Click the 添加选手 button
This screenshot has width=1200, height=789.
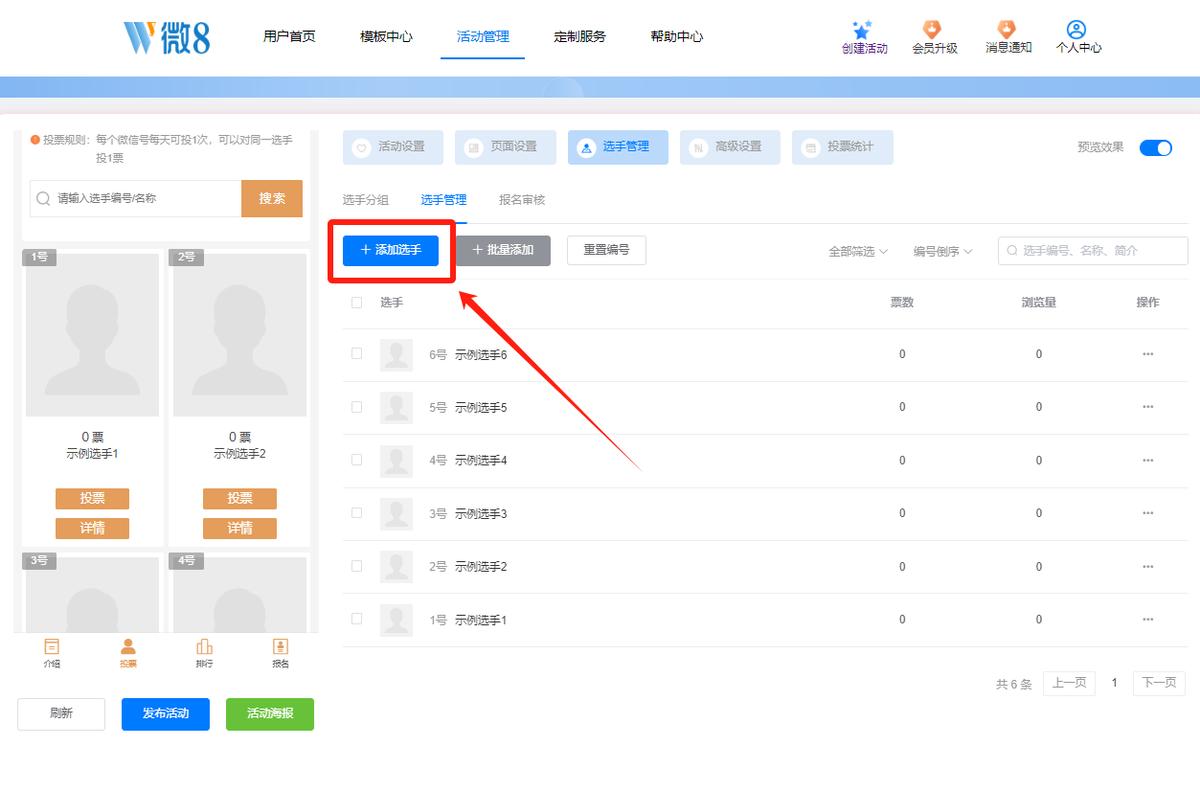[x=390, y=250]
